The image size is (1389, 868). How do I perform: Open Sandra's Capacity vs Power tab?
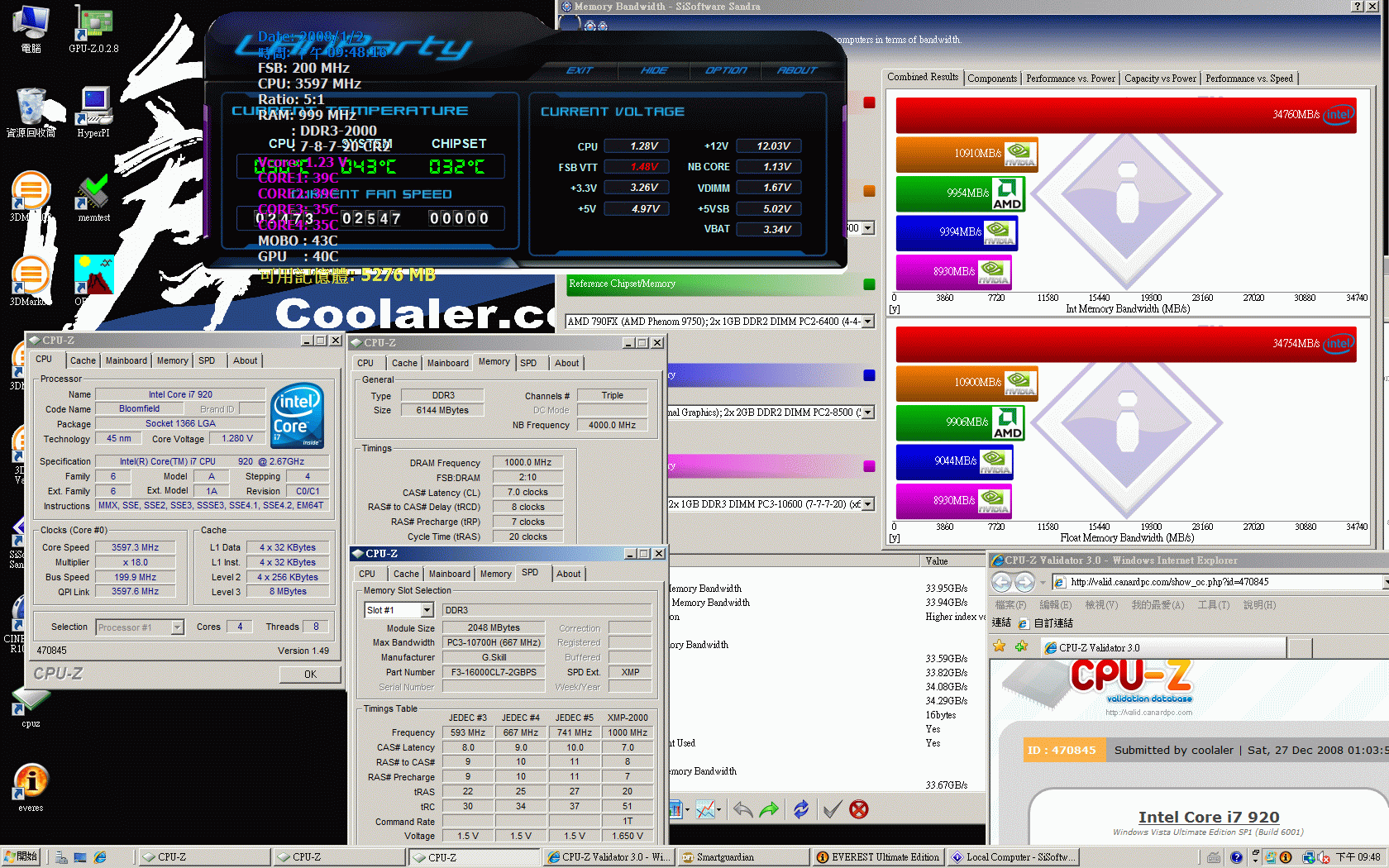pyautogui.click(x=1160, y=79)
